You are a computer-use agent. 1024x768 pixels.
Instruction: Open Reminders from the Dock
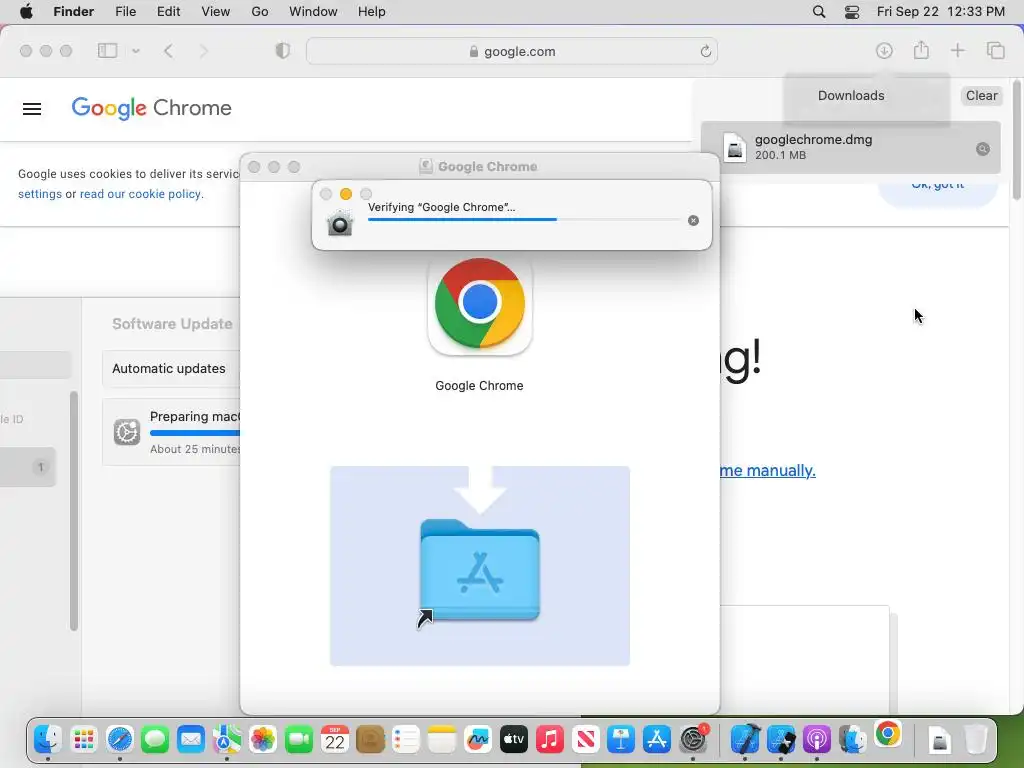406,739
